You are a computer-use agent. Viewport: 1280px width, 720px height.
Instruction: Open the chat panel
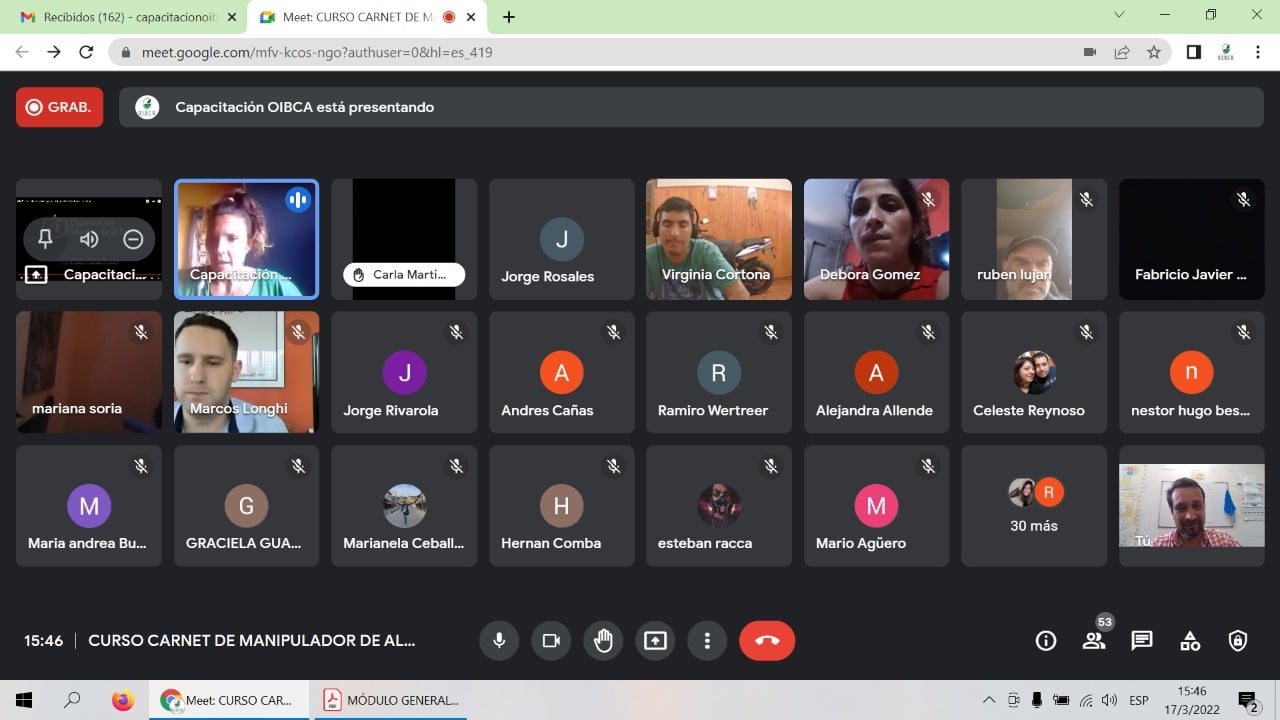pos(1142,641)
